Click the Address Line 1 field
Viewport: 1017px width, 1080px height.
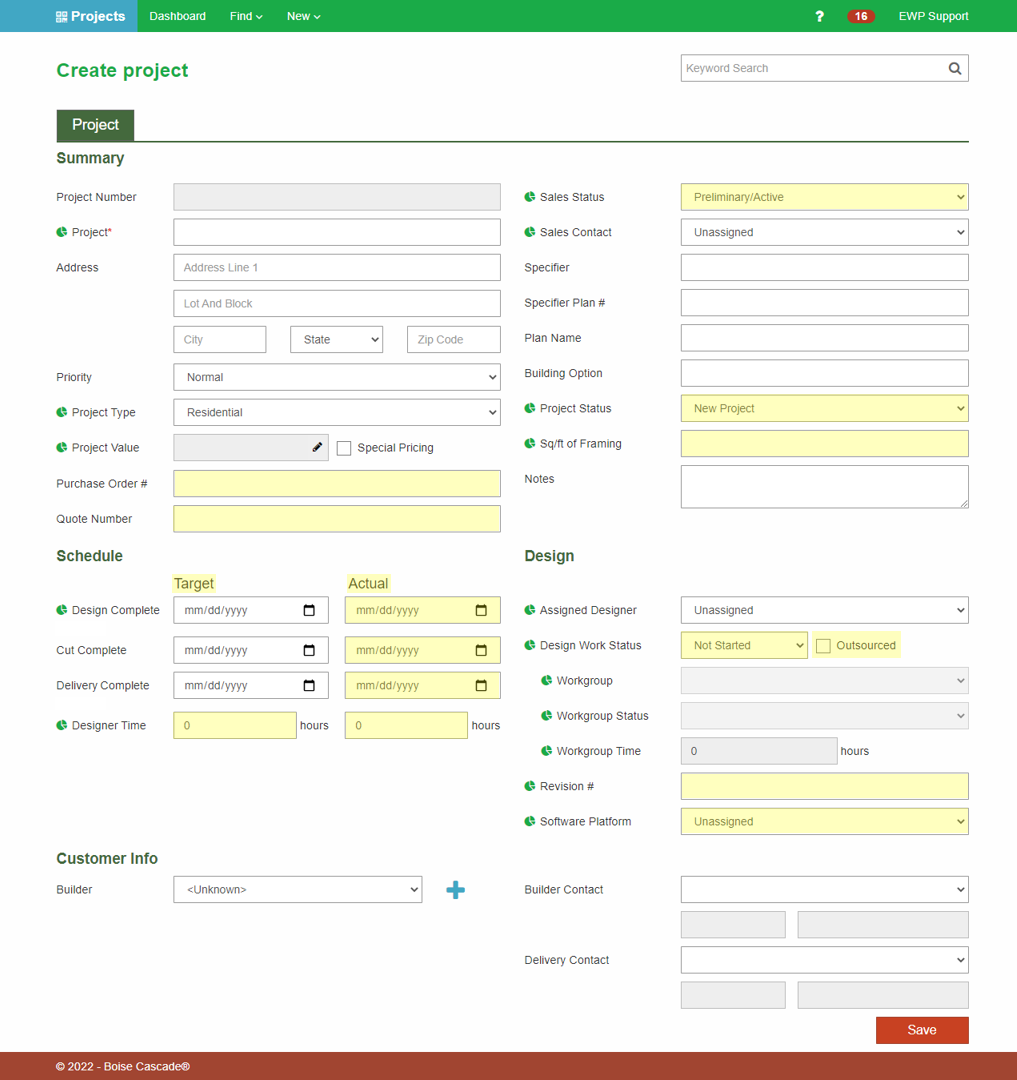(x=337, y=268)
